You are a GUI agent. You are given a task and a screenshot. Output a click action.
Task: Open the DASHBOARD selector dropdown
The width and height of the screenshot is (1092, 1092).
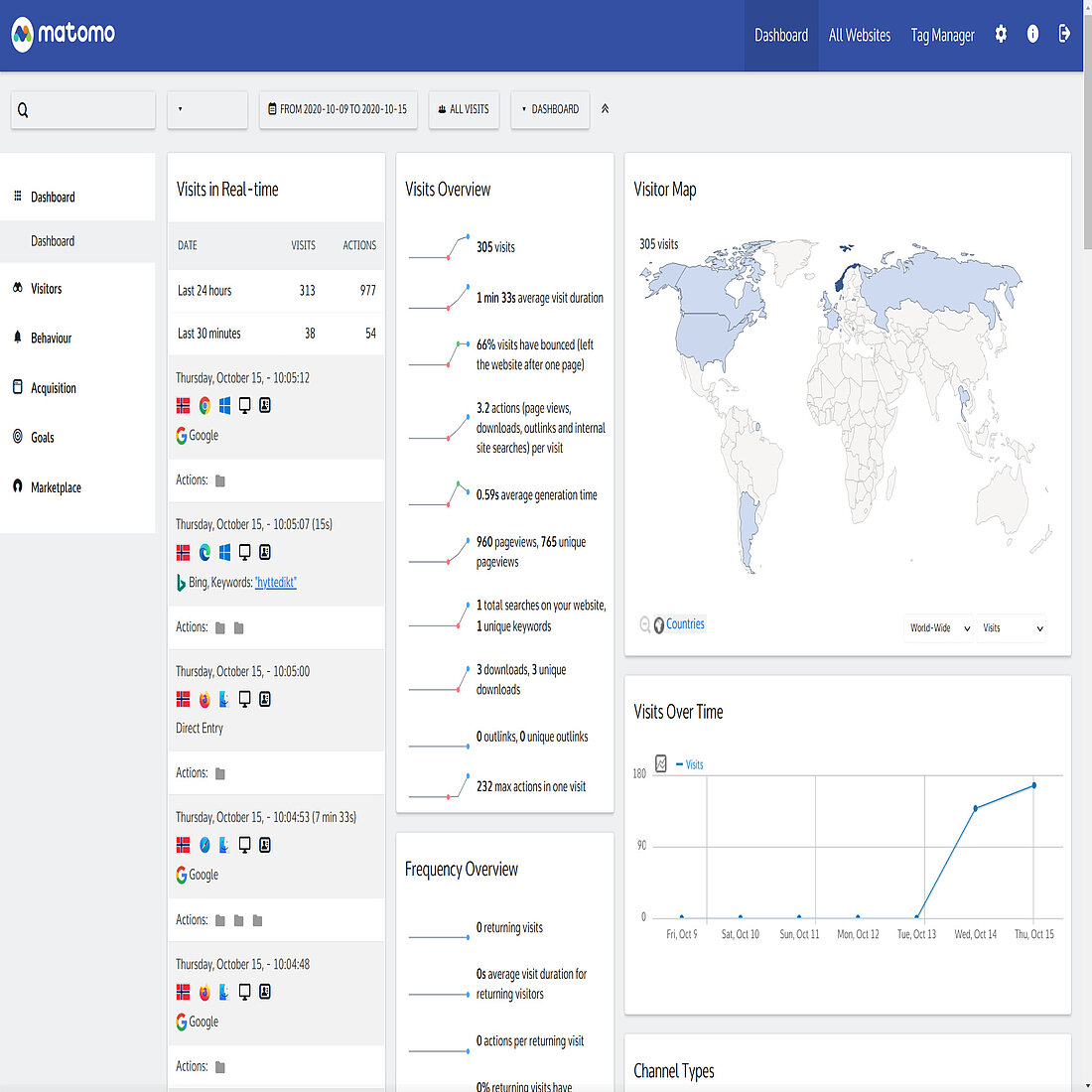(x=550, y=110)
